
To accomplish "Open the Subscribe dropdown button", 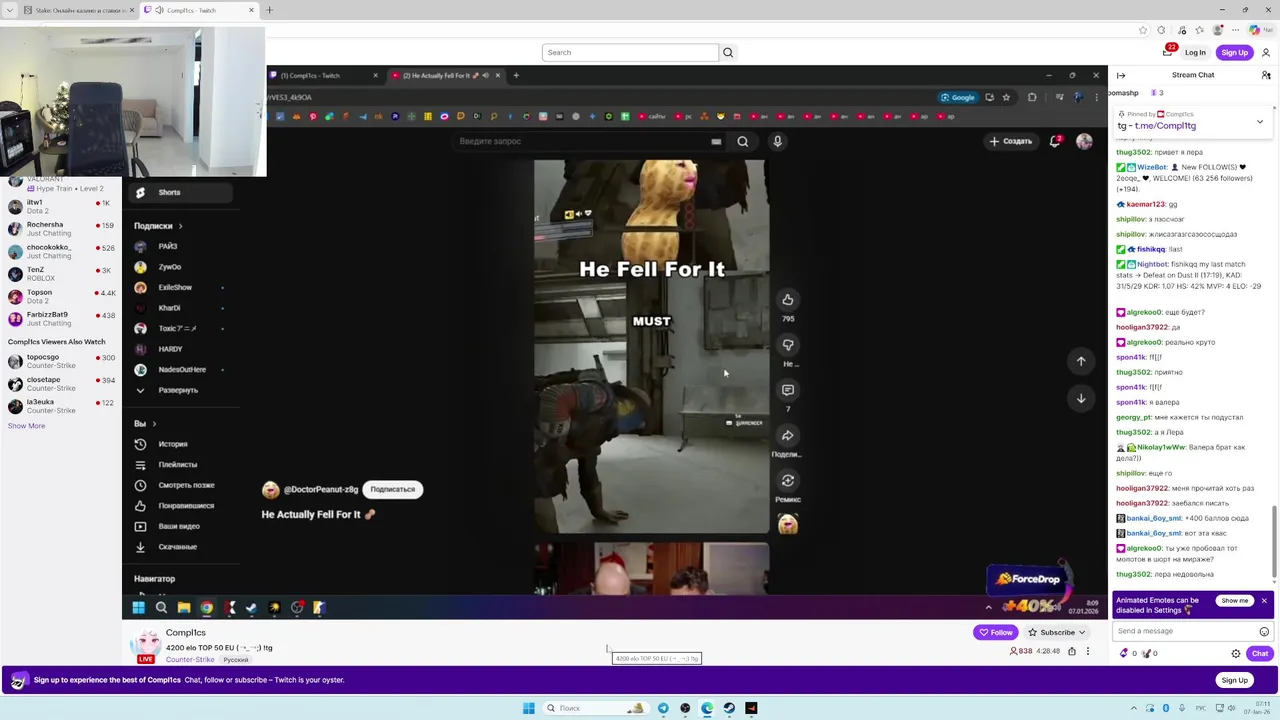I will coord(1057,632).
